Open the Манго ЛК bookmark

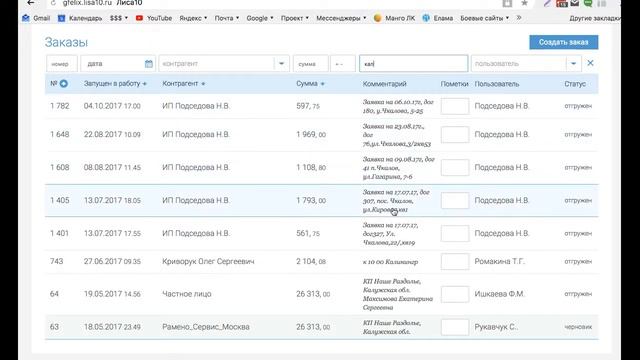point(394,18)
